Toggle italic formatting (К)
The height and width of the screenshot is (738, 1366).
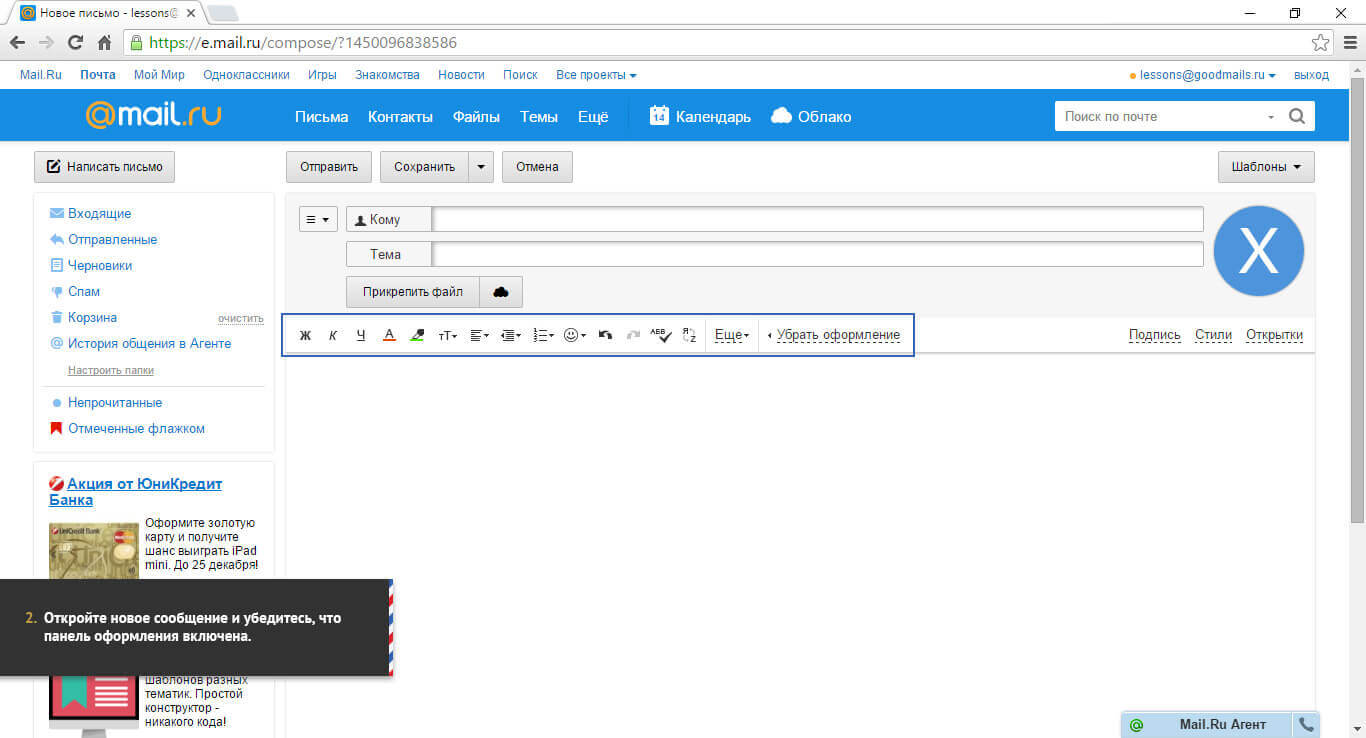333,336
